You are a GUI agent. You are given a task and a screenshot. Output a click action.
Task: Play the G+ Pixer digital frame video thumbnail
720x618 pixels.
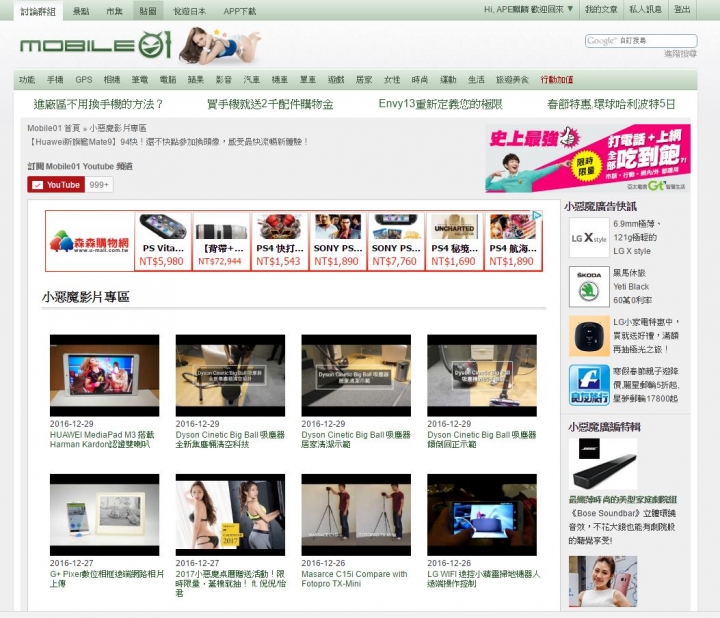[x=105, y=515]
